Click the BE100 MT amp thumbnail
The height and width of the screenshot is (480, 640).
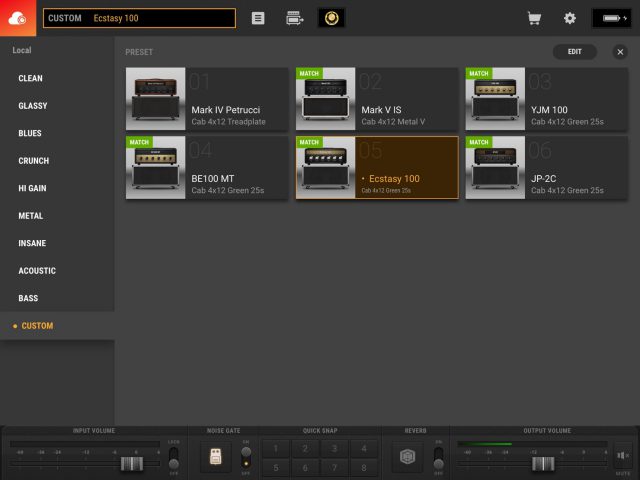[x=156, y=167]
